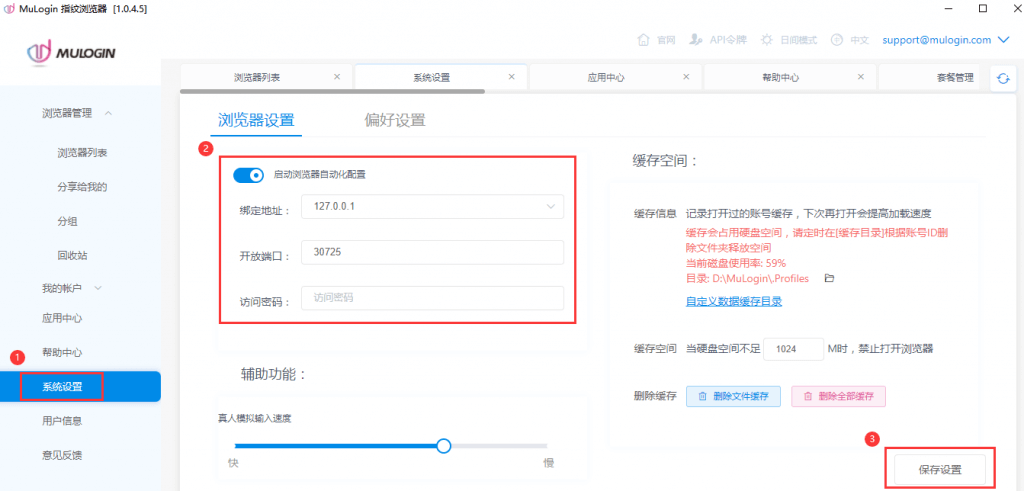Image resolution: width=1024 pixels, height=491 pixels.
Task: Close the 应用中心 tab
Action: click(x=685, y=77)
